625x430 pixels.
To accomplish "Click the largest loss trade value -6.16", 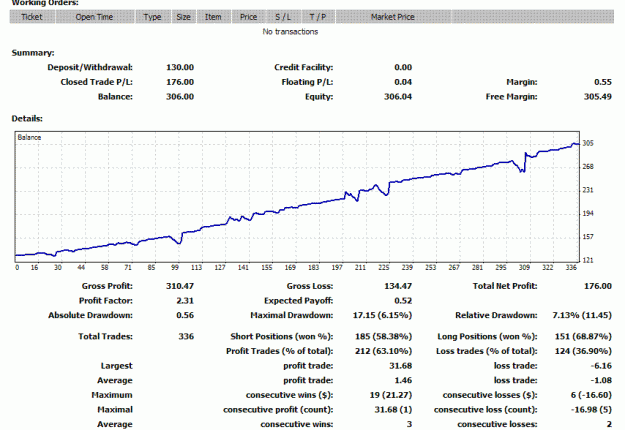I will [x=601, y=366].
